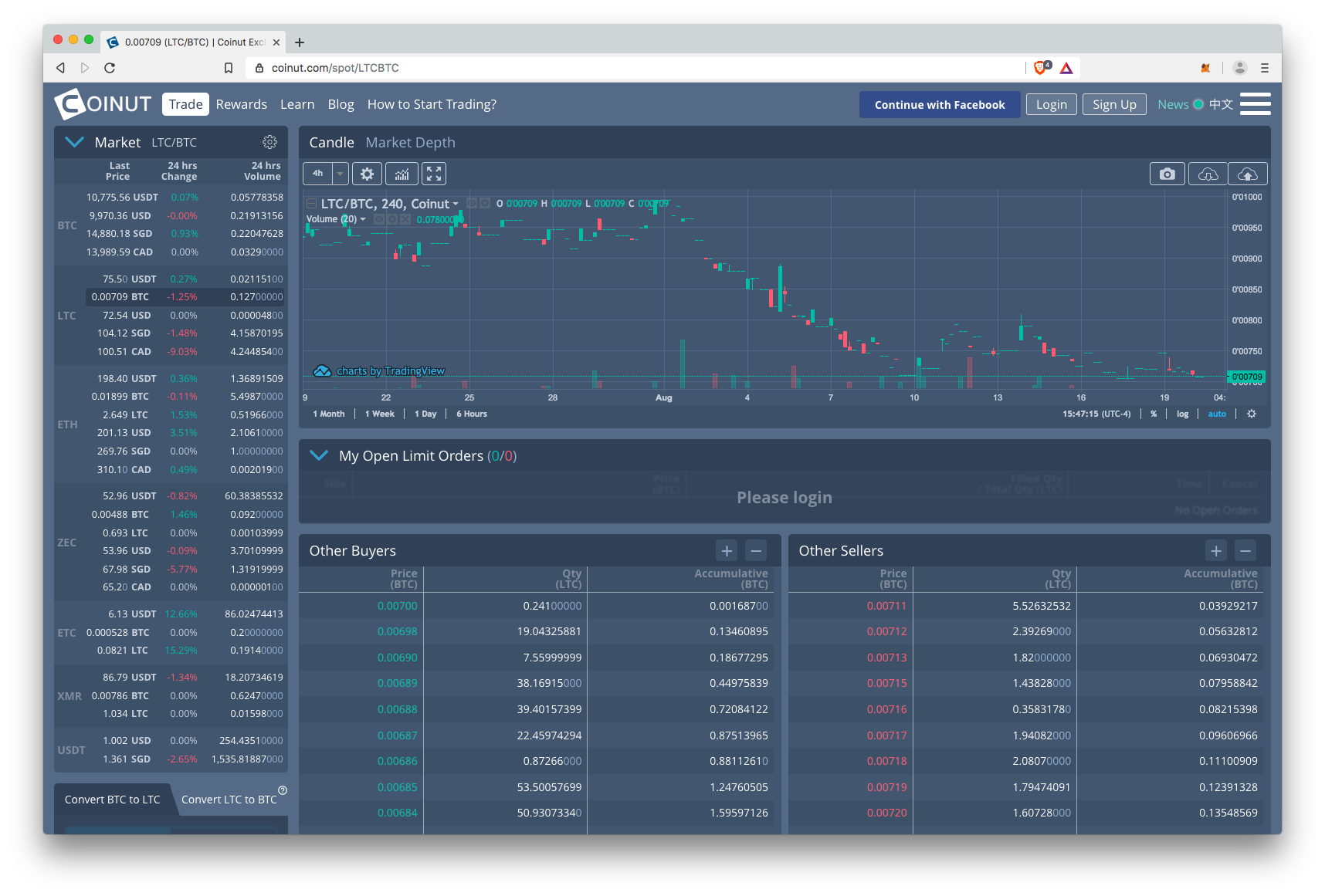Set chart range to 6 Hours
This screenshot has width=1325, height=896.
coord(472,414)
